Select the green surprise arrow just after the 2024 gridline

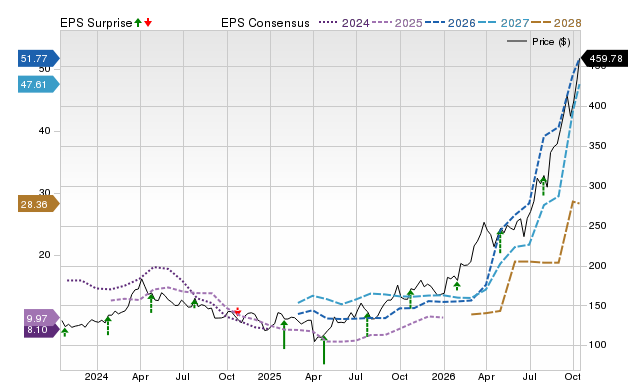(108, 326)
